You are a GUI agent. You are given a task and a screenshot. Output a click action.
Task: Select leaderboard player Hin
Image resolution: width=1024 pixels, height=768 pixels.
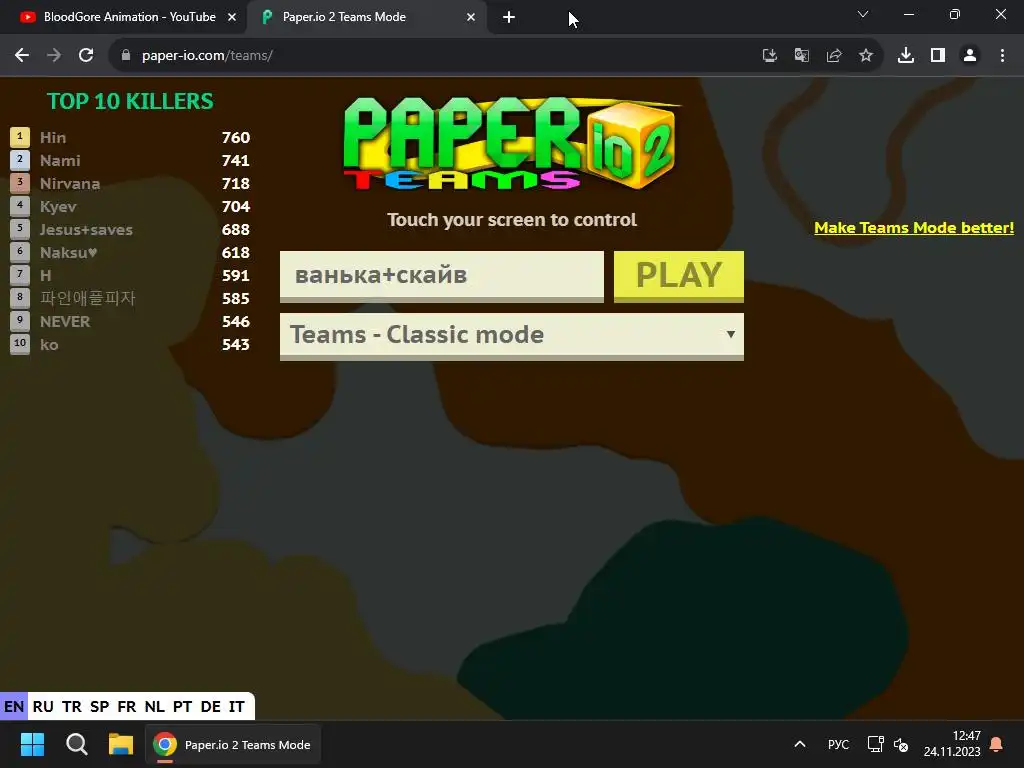(53, 138)
